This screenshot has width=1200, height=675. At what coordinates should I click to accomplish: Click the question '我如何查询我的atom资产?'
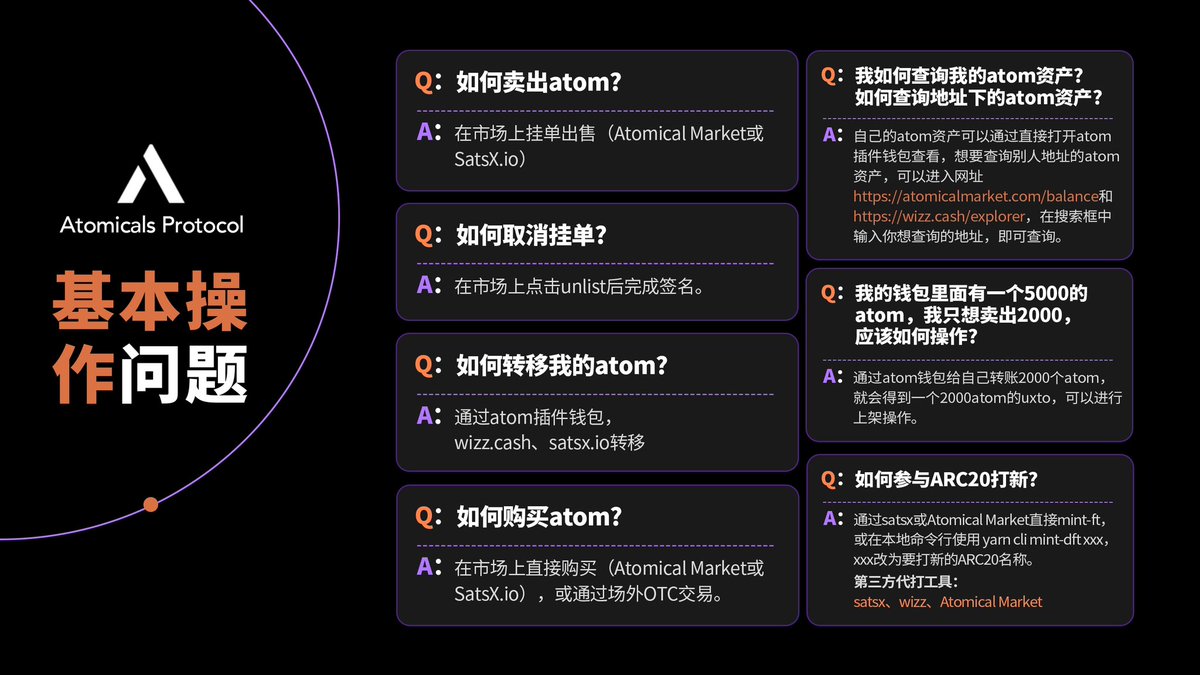(969, 75)
